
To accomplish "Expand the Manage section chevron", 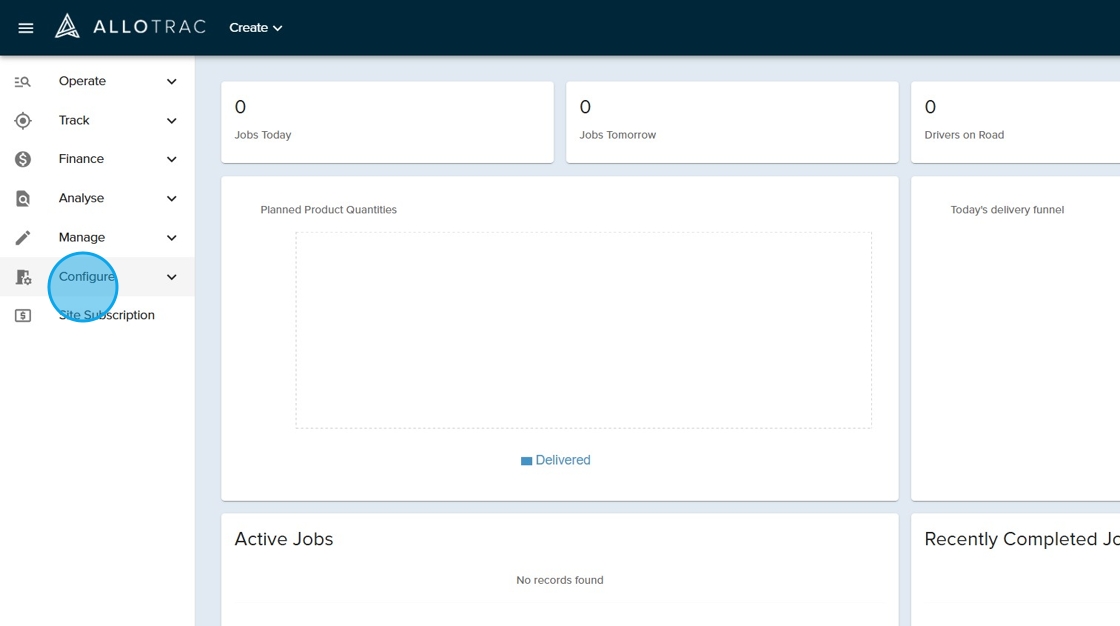I will click(171, 238).
